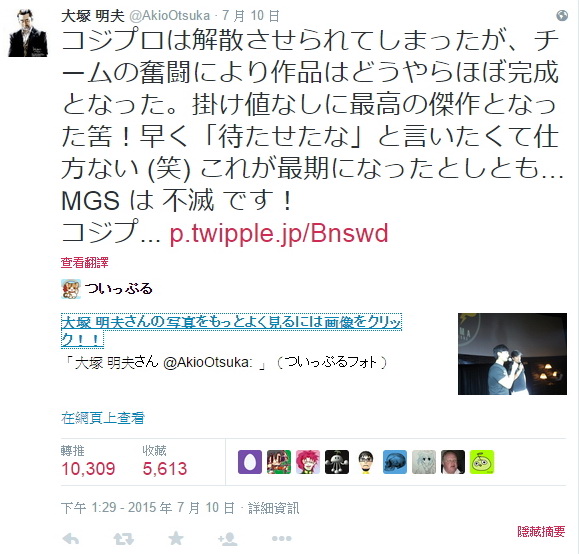Open 在網頁上查看 link
579x554 pixels.
click(x=103, y=418)
